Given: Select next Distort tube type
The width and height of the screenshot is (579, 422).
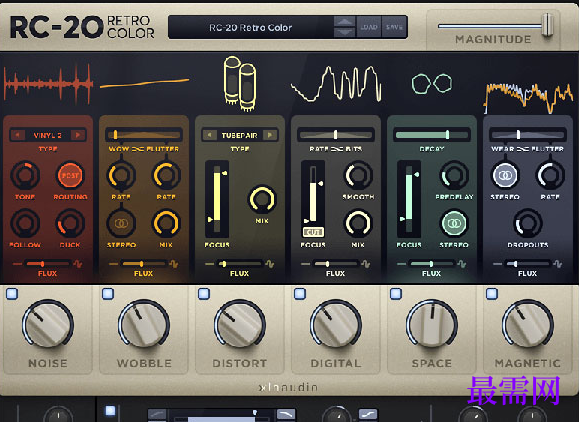Looking at the screenshot, I should (x=270, y=135).
